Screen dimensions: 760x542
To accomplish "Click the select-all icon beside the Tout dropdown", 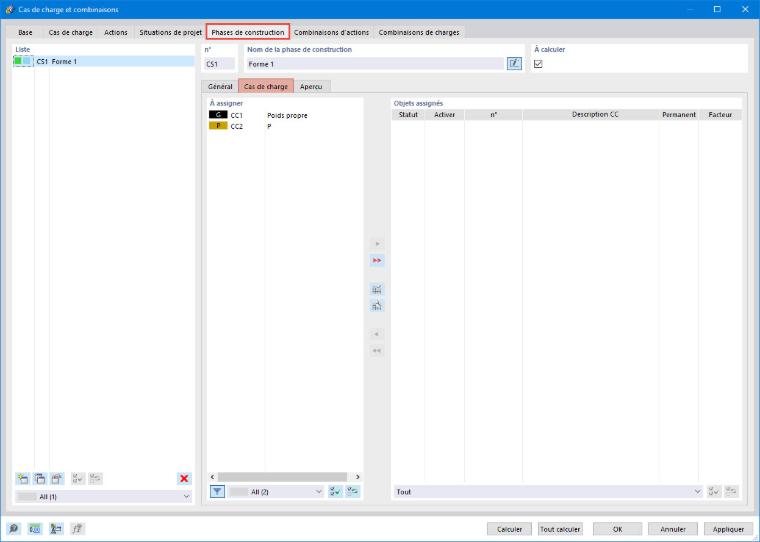I will 714,492.
